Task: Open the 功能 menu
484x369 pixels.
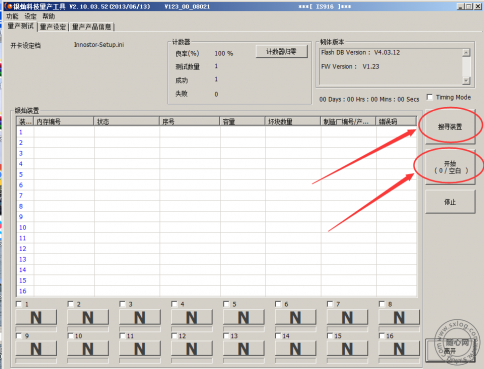Action: click(x=12, y=16)
